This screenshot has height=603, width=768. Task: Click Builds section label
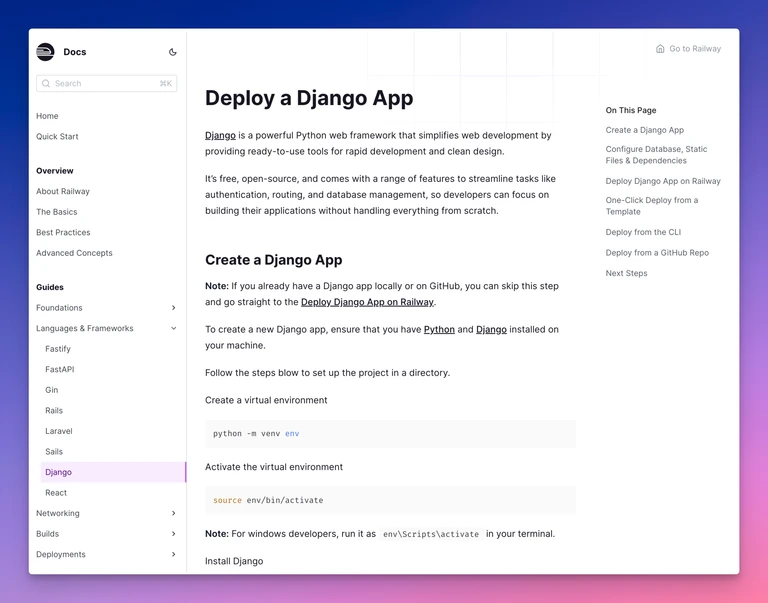pos(48,534)
